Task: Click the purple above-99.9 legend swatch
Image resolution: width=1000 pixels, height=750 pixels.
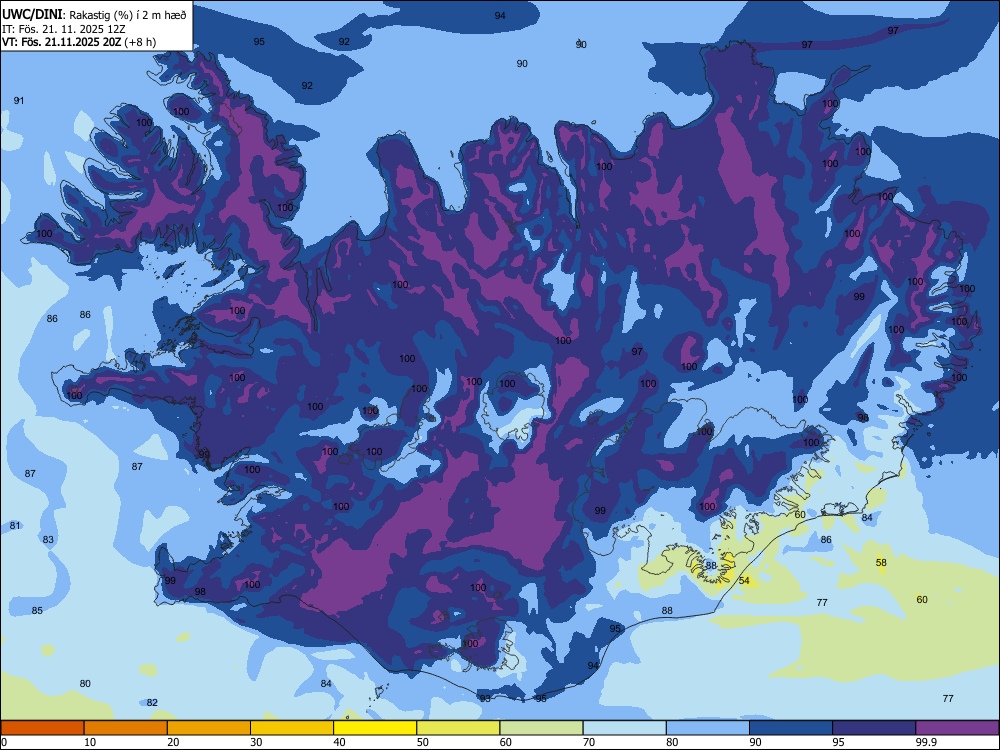Action: coord(957,728)
